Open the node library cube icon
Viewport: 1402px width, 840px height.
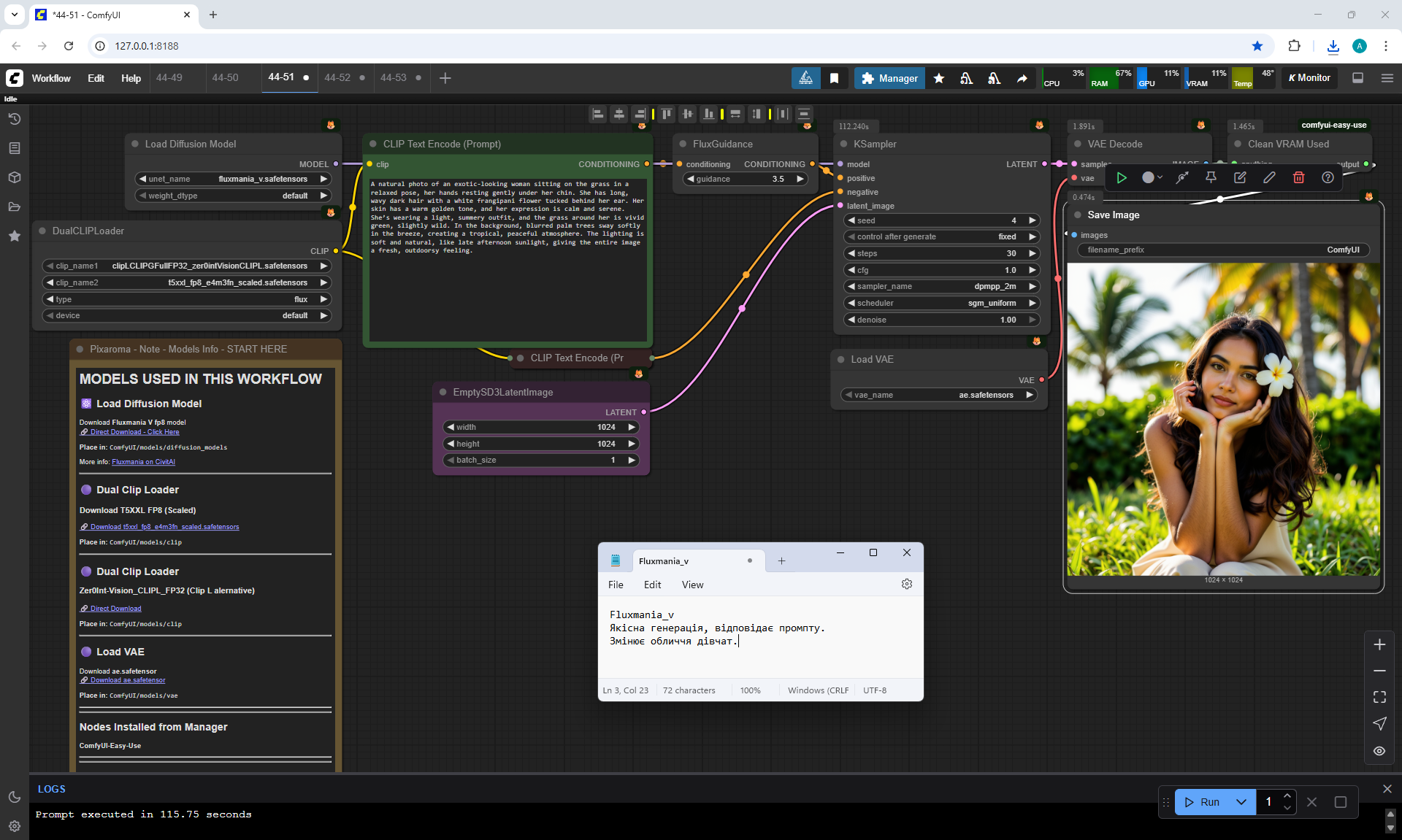(14, 177)
